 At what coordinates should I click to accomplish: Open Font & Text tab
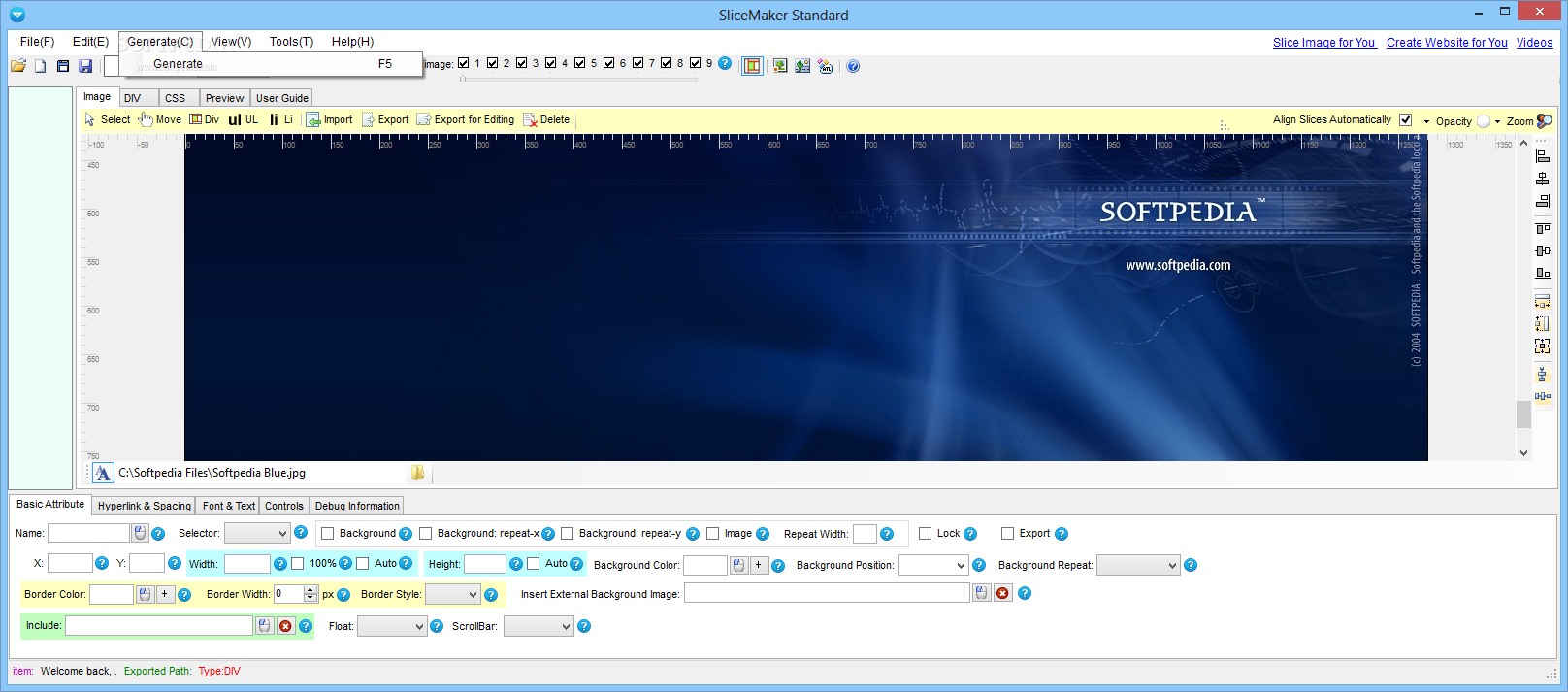229,506
